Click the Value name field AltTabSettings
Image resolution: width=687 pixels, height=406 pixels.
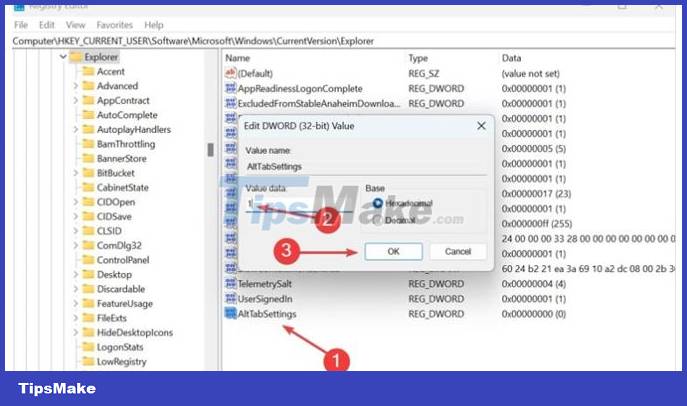[366, 167]
